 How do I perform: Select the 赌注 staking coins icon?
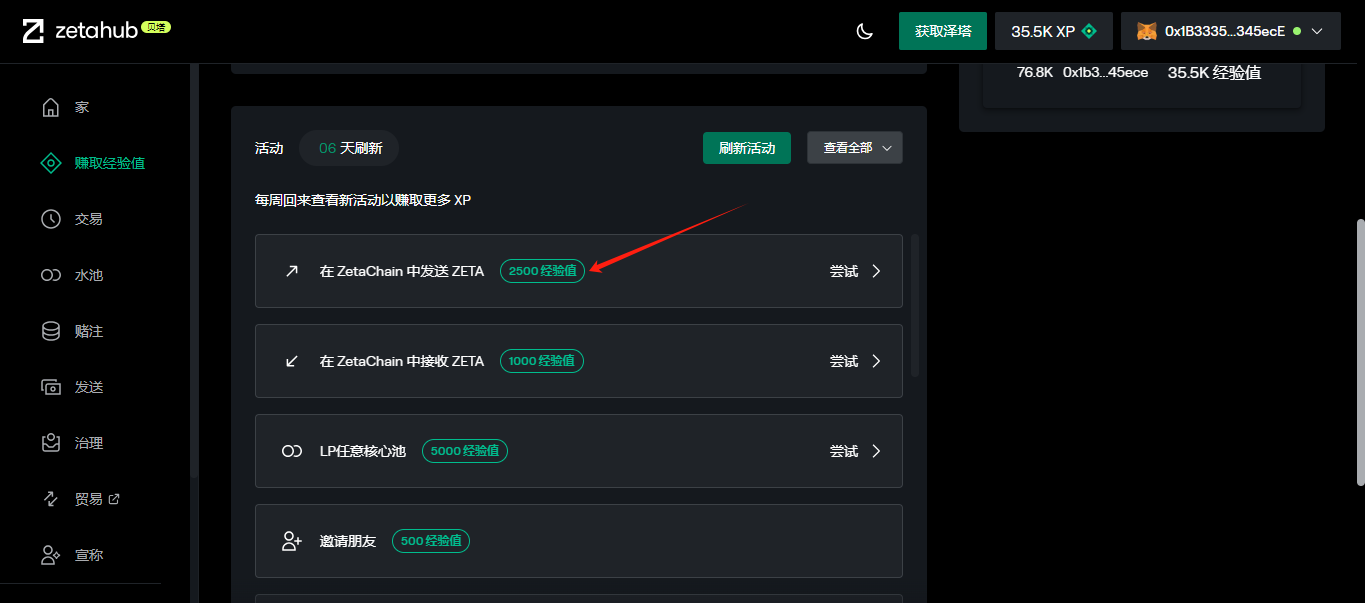click(x=51, y=331)
